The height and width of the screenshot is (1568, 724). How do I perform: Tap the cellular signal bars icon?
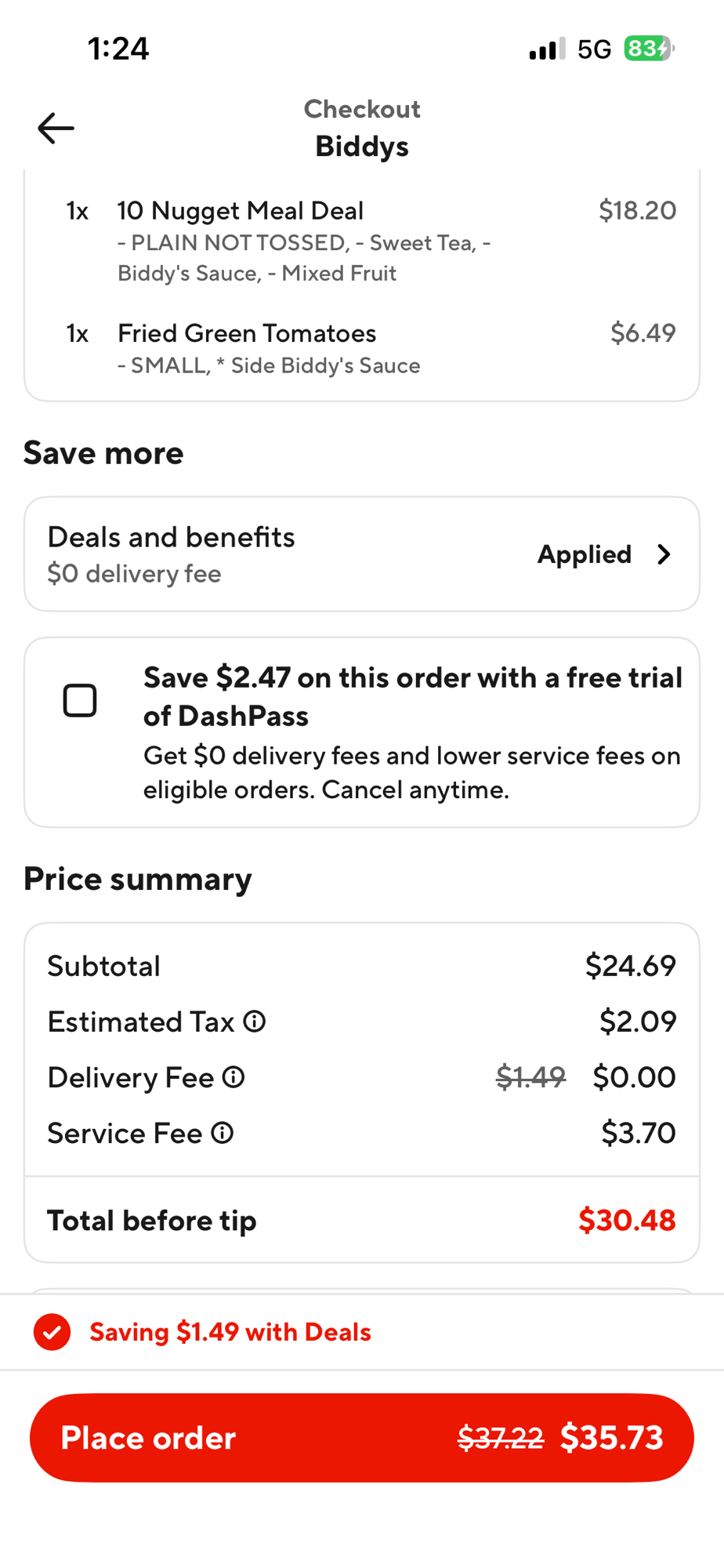[547, 49]
